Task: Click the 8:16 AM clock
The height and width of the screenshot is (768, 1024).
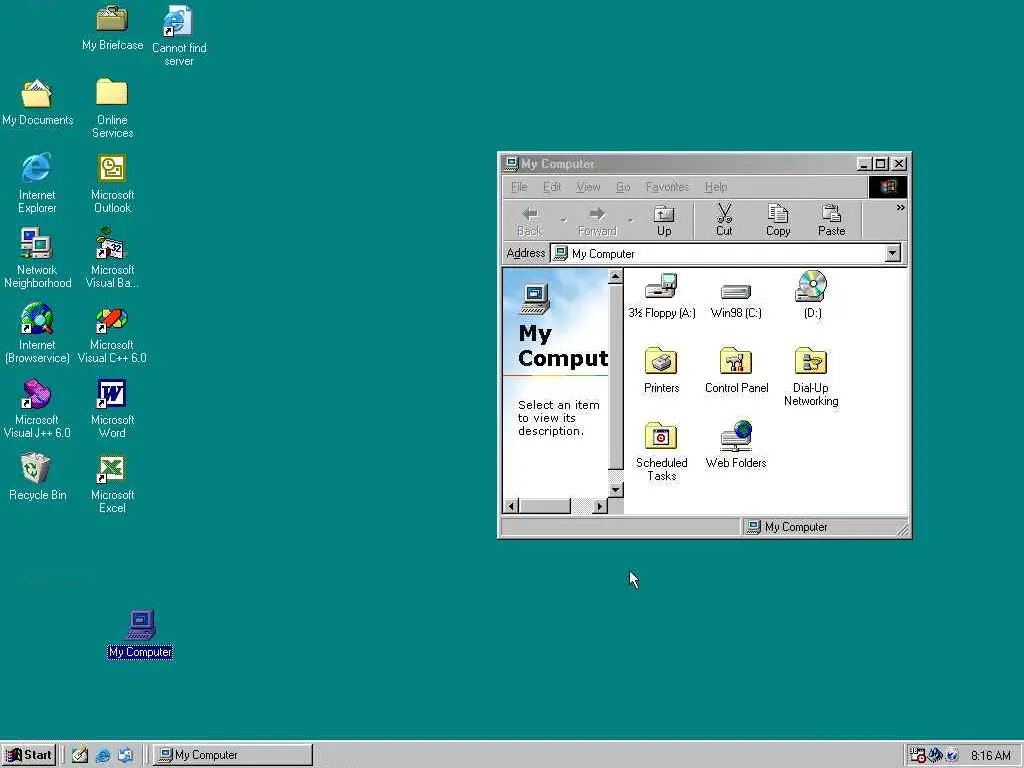Action: tap(991, 756)
